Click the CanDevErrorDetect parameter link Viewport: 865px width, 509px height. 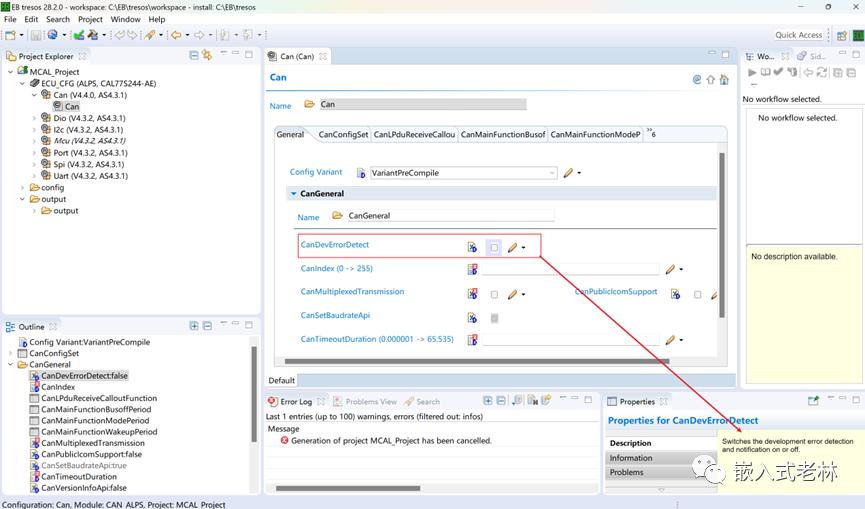(334, 245)
